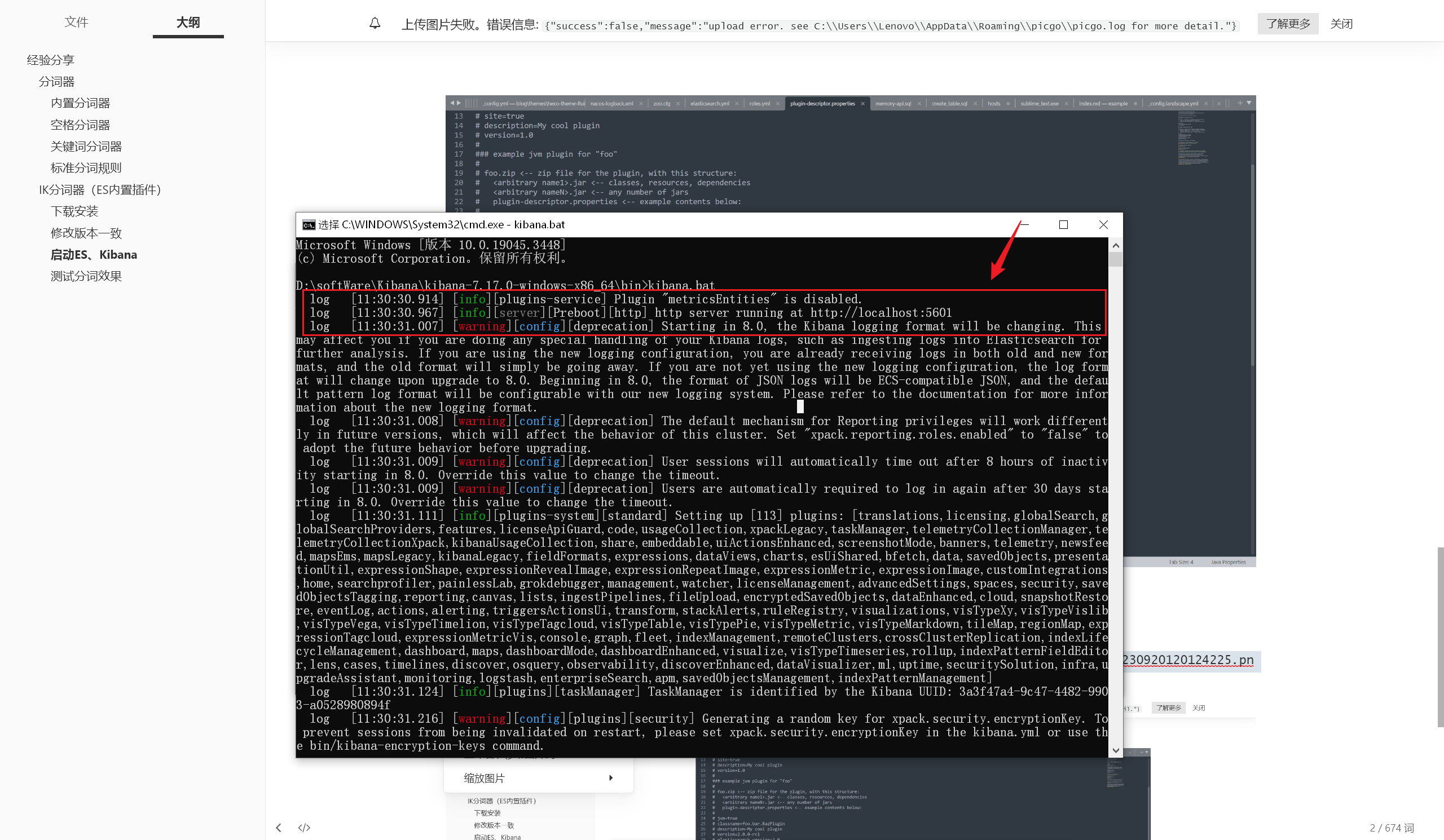1444x840 pixels.
Task: Go to outline heading 下载安装
Action: tap(74, 211)
